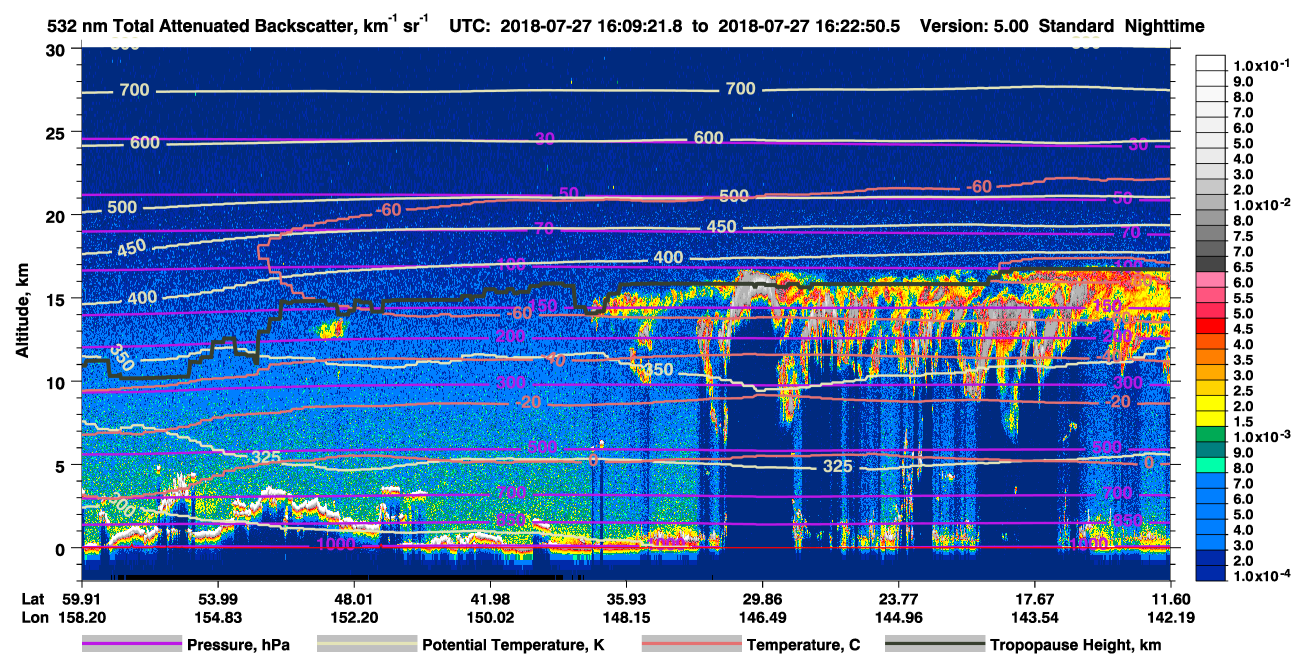The height and width of the screenshot is (667, 1300).
Task: Click longitude value 146.49
Action: point(763,616)
